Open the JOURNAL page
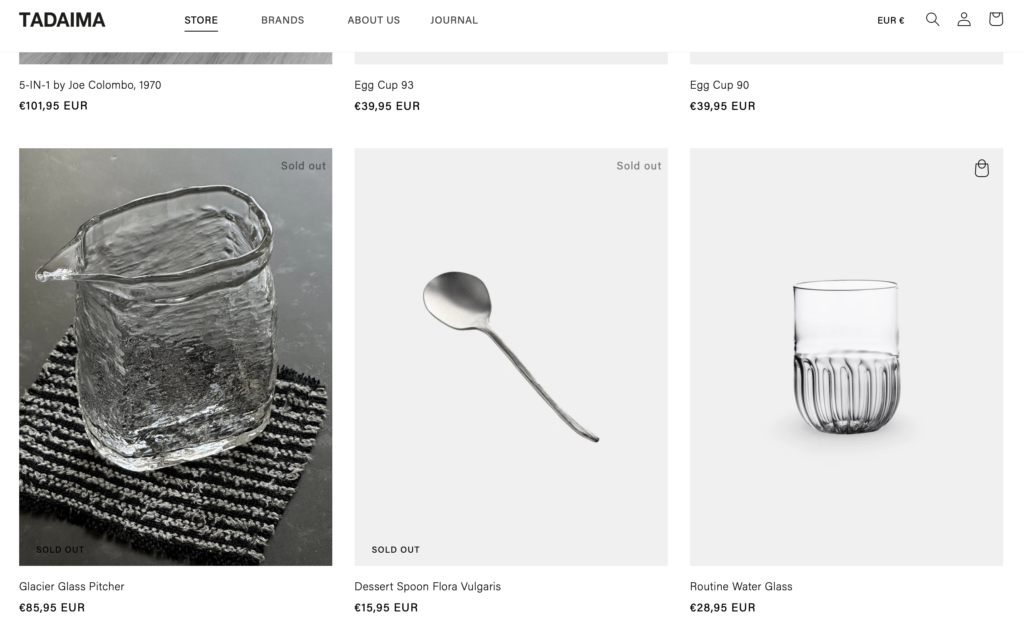This screenshot has height=633, width=1024. pyautogui.click(x=454, y=20)
